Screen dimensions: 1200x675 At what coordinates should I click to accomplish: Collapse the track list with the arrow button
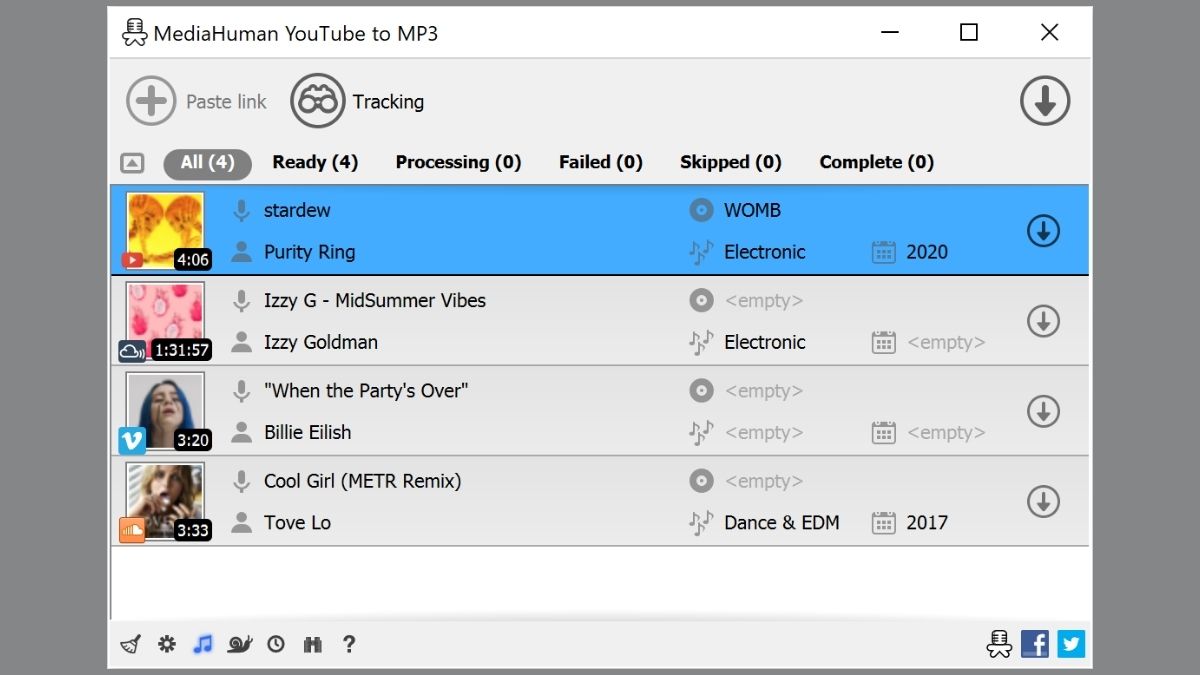(131, 161)
